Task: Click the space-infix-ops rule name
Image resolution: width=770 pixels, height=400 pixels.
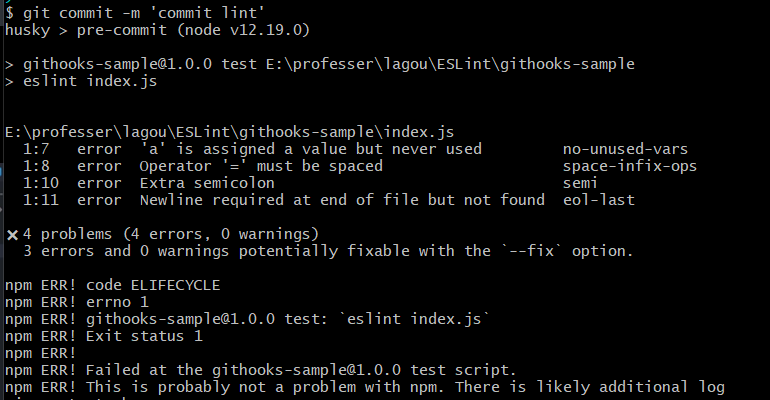Action: tap(630, 166)
